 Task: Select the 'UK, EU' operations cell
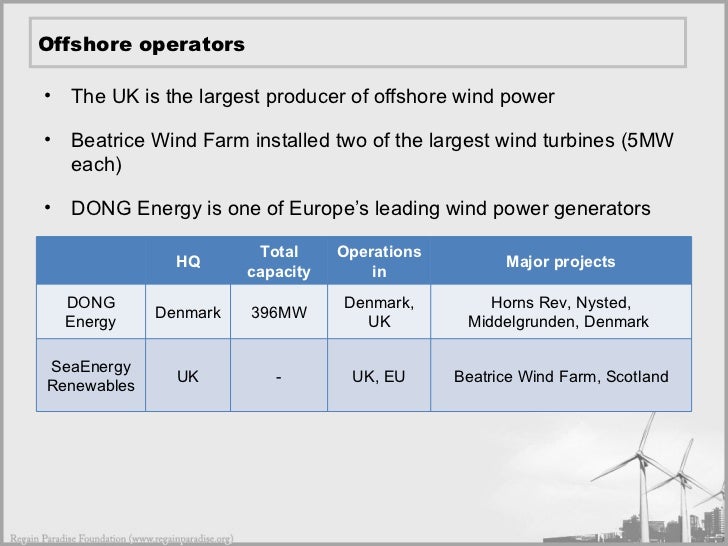379,375
